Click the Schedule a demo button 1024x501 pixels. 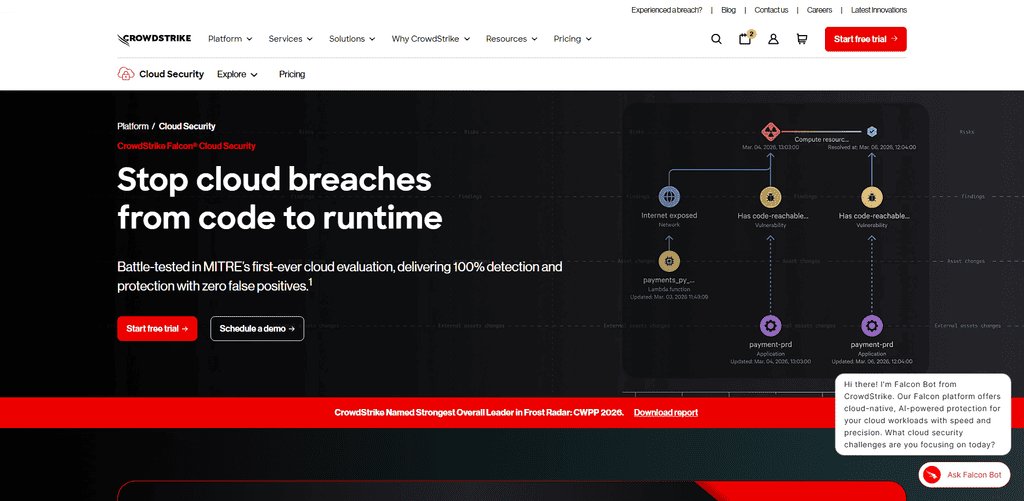click(257, 329)
